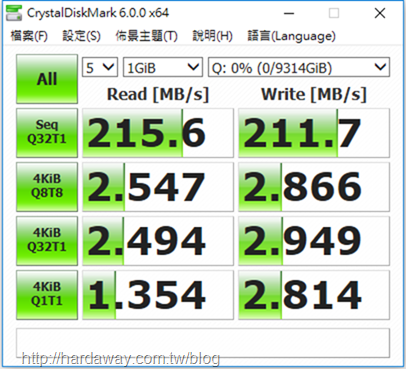
Task: Run all benchmarks with All button
Action: [47, 79]
